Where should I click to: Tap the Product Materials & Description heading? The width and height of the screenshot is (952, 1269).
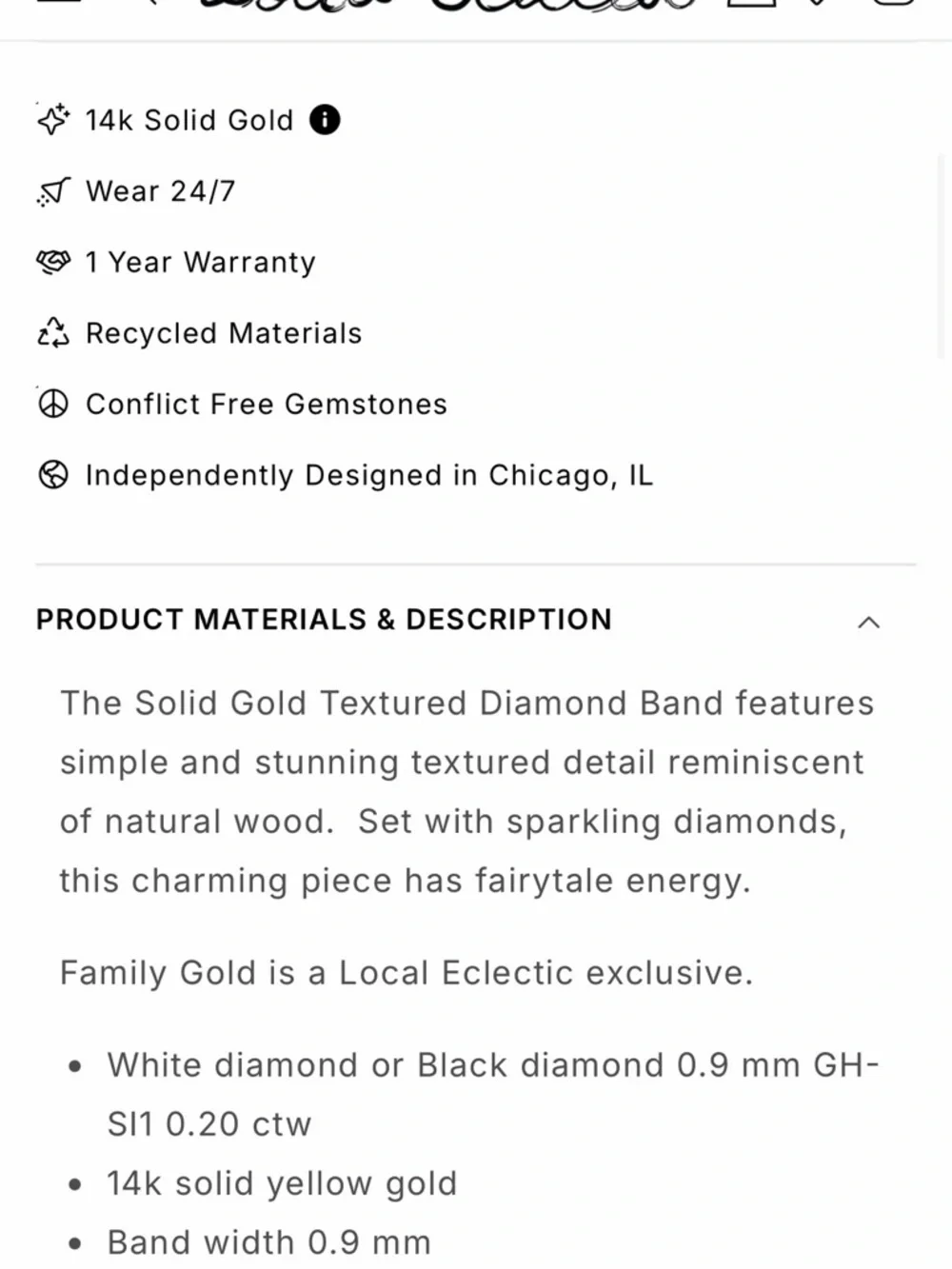point(324,620)
